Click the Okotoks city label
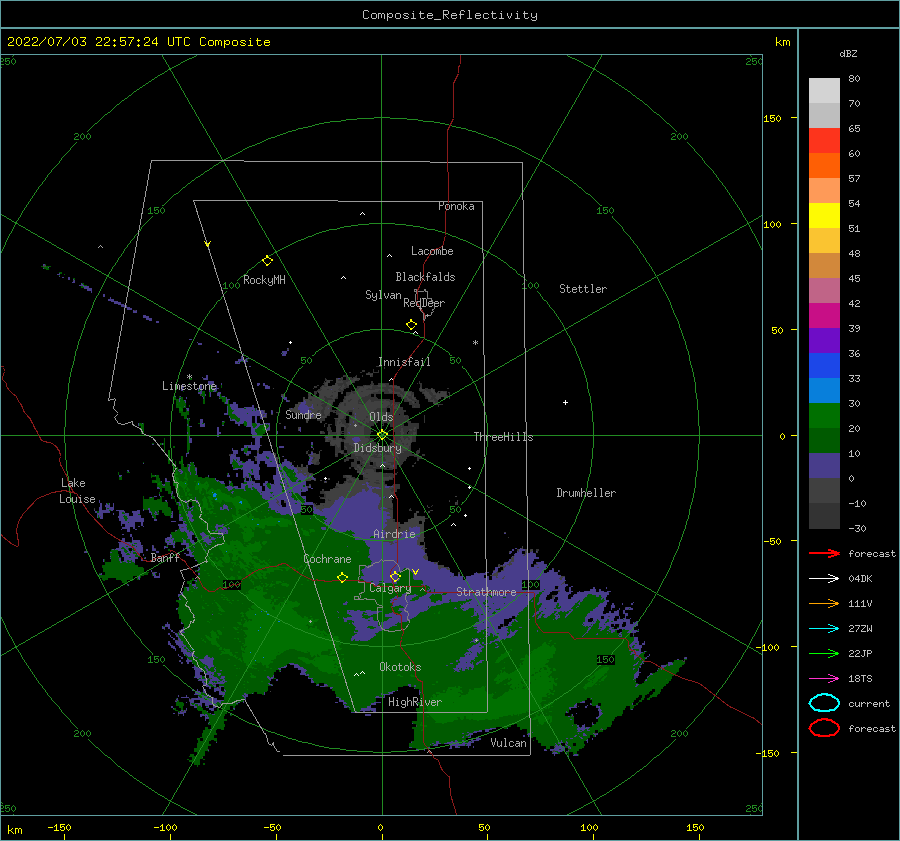This screenshot has width=900, height=841. pos(400,667)
